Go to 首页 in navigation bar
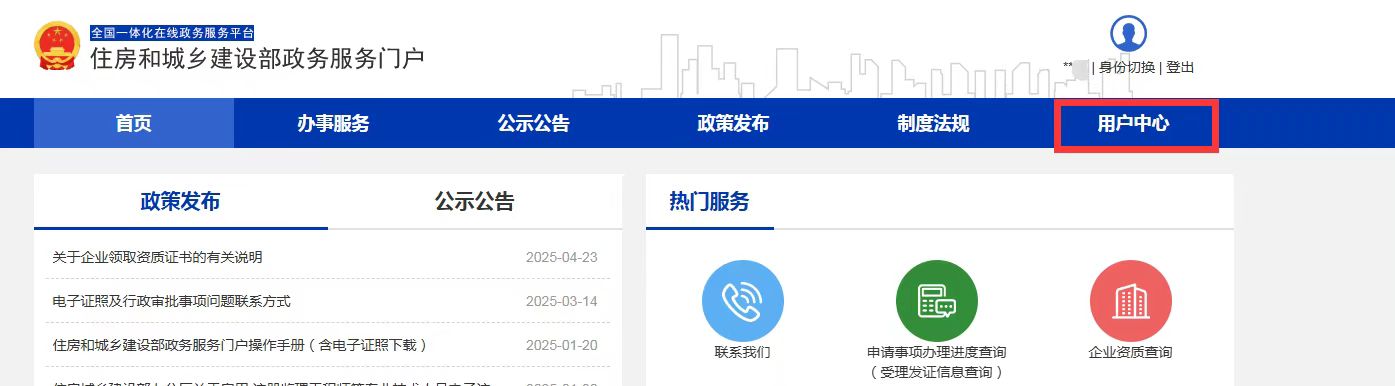This screenshot has width=1395, height=386. pos(134,123)
